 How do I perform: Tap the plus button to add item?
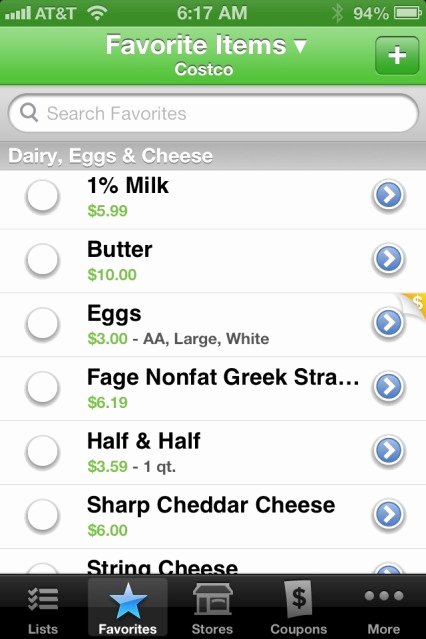[397, 55]
